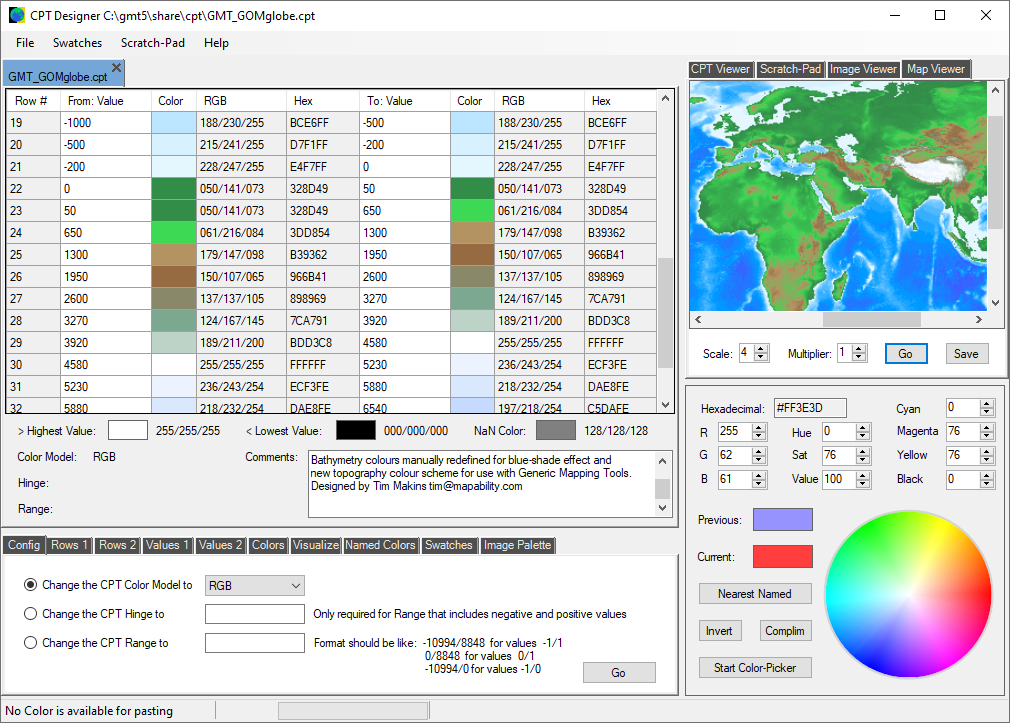
Task: Click the Invert color button
Action: [719, 631]
